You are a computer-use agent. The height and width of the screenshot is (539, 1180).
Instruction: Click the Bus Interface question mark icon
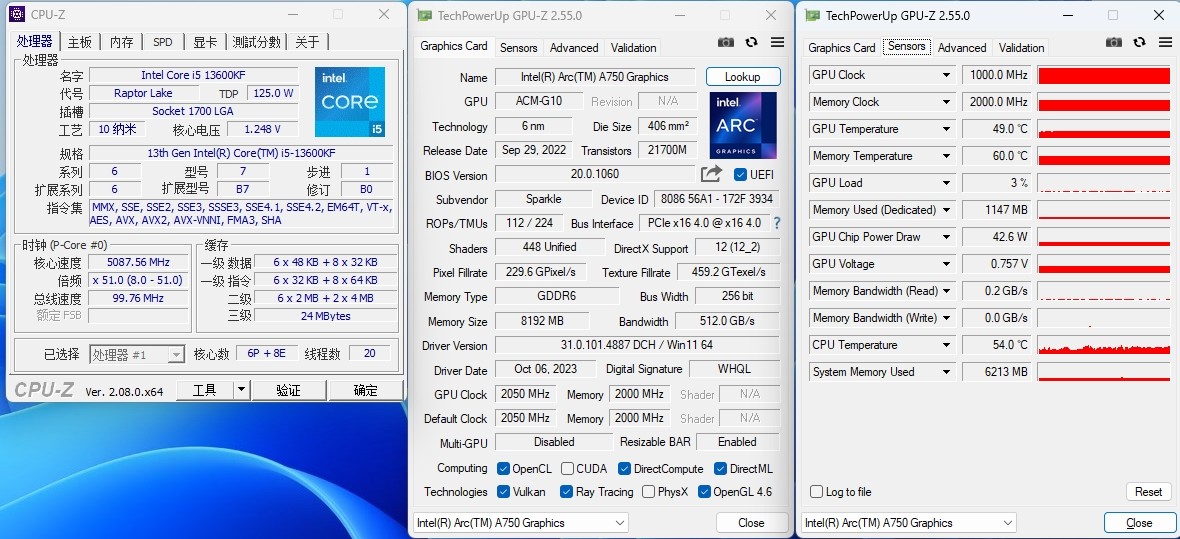(x=777, y=224)
